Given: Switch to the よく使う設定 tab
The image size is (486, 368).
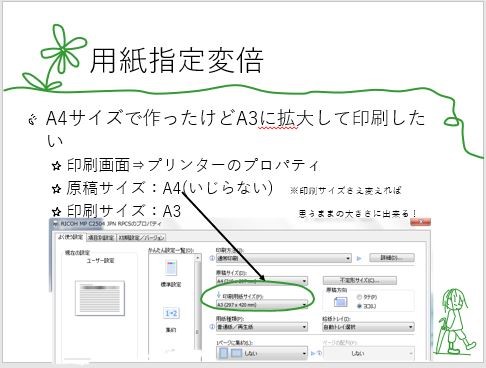Looking at the screenshot, I should click(x=70, y=237).
